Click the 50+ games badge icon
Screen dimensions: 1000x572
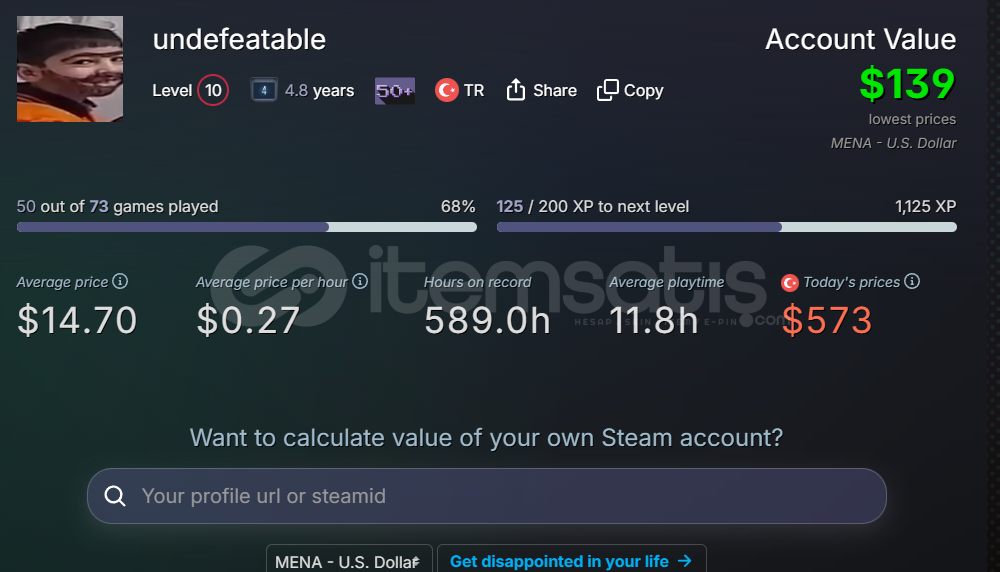click(x=394, y=90)
